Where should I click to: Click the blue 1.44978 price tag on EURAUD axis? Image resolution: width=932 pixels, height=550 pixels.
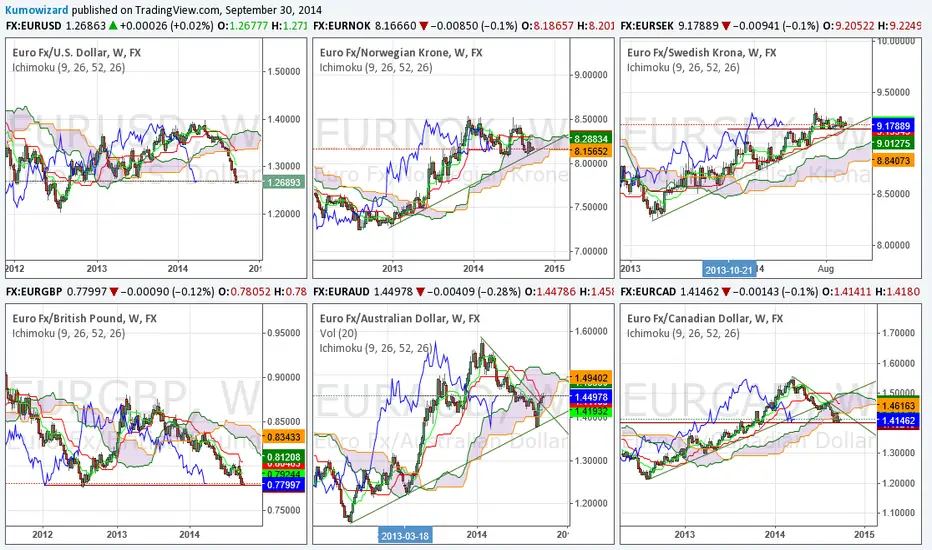pyautogui.click(x=591, y=397)
